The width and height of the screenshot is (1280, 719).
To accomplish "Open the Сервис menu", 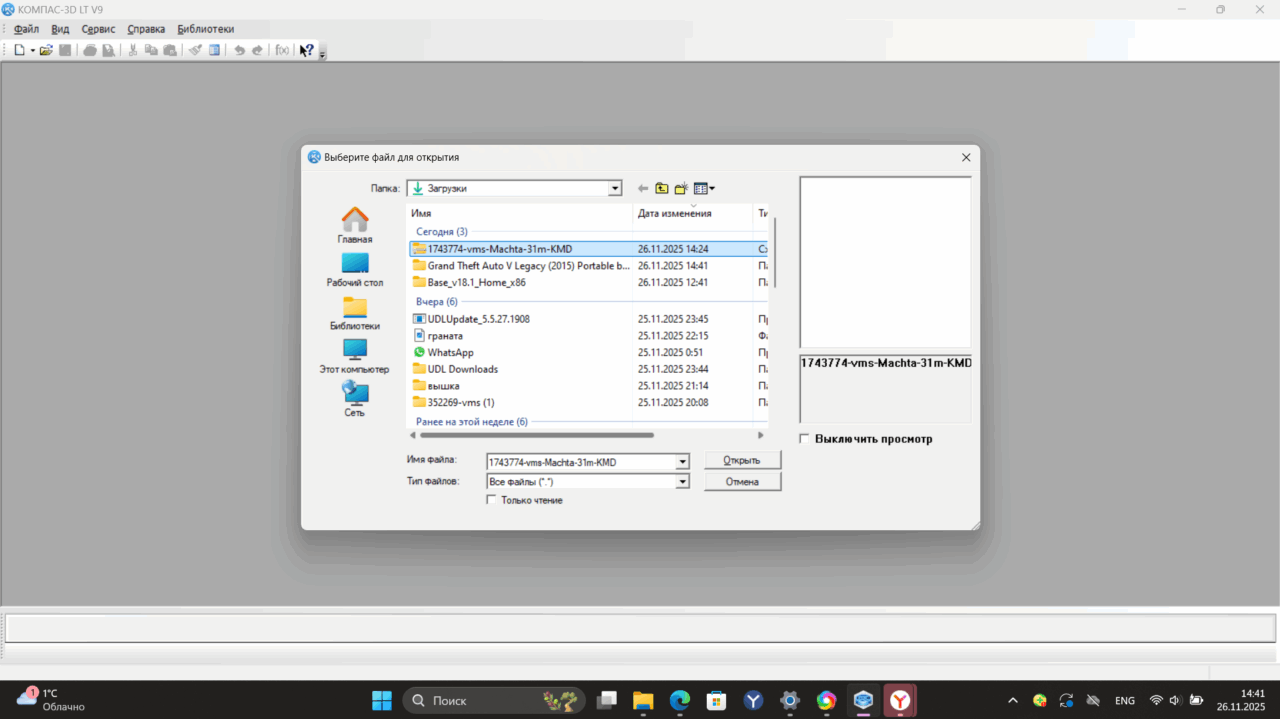I will (98, 29).
